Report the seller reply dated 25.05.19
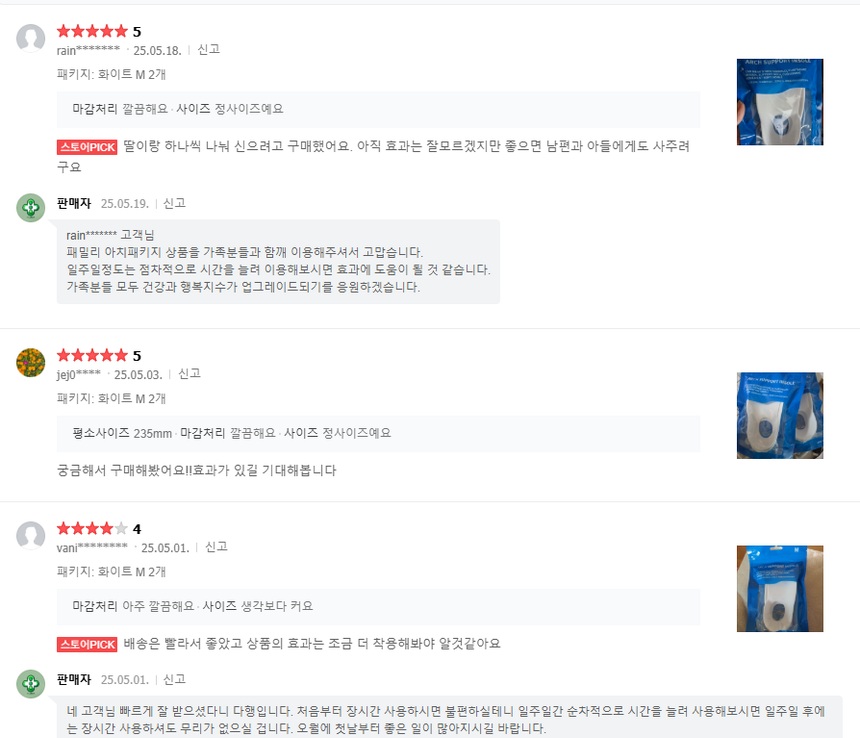Screen dimensions: 860x738 click(174, 203)
